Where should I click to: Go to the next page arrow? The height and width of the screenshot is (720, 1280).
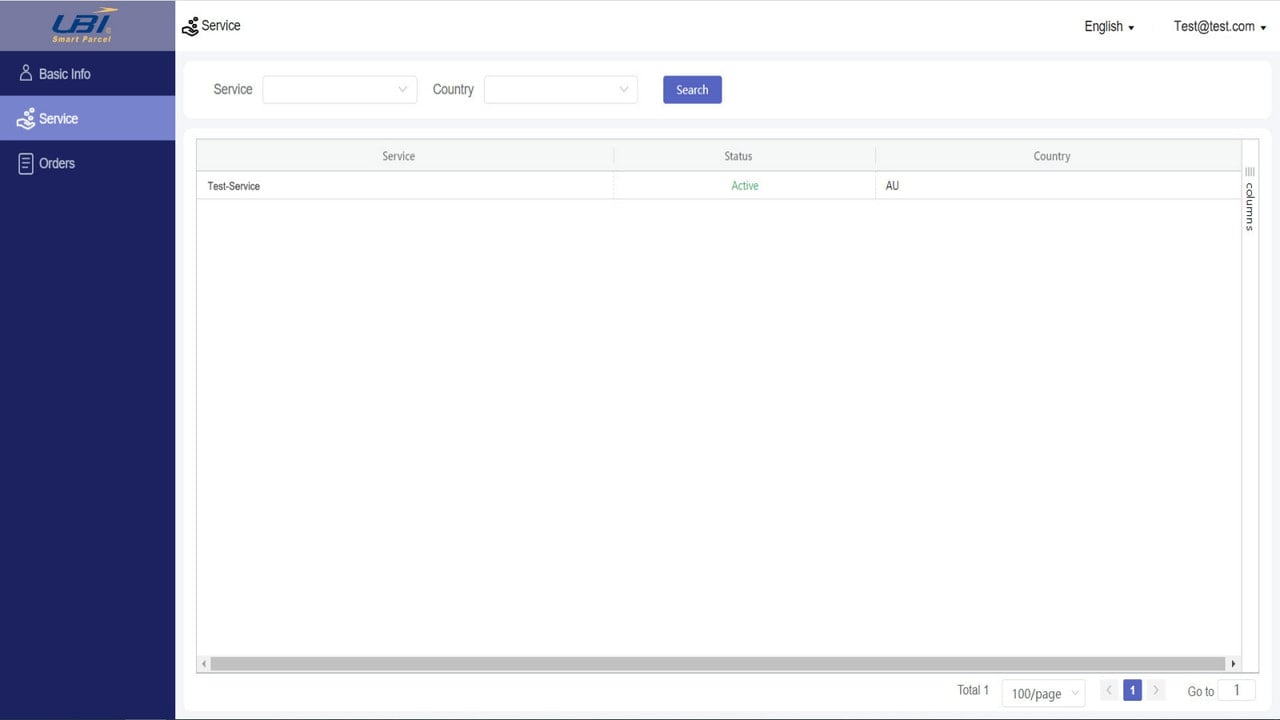point(1156,690)
